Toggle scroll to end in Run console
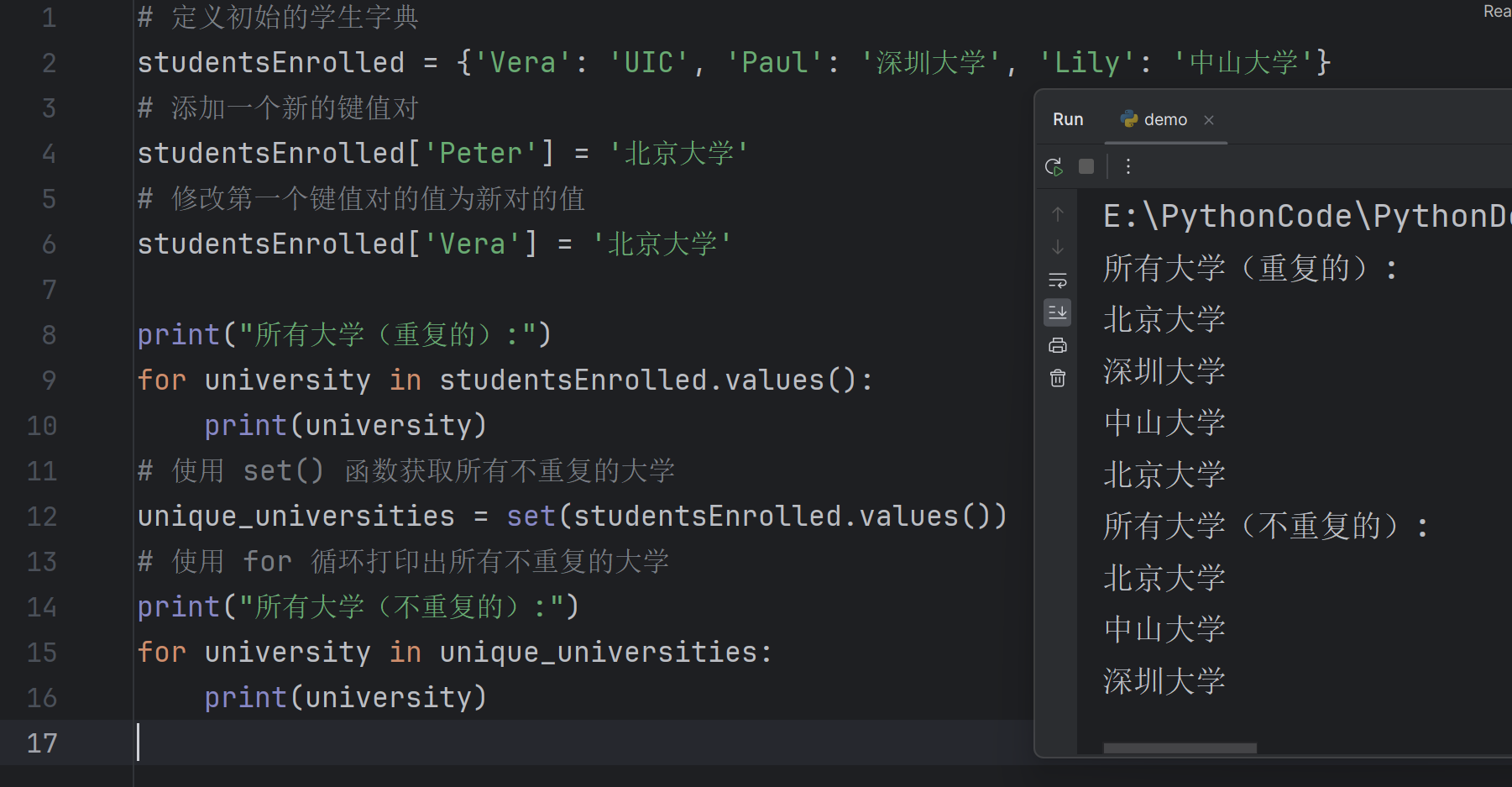The image size is (1512, 787). [1058, 312]
